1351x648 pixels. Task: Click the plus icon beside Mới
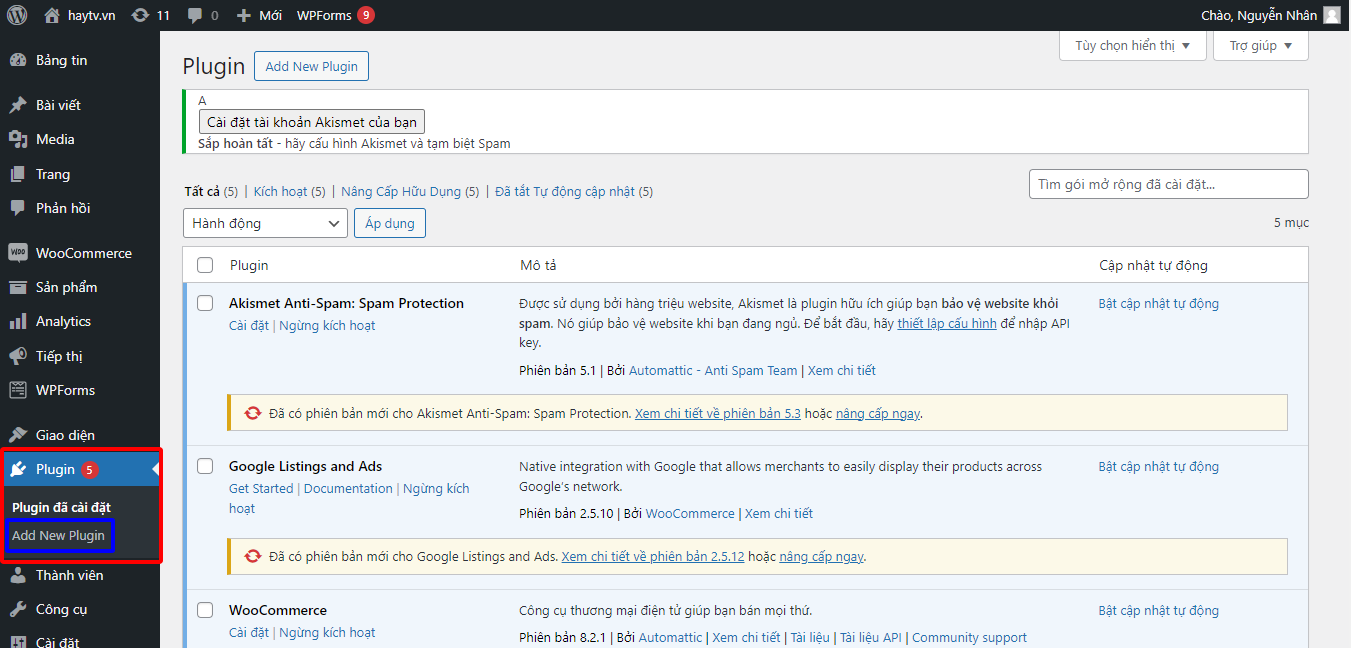[244, 16]
